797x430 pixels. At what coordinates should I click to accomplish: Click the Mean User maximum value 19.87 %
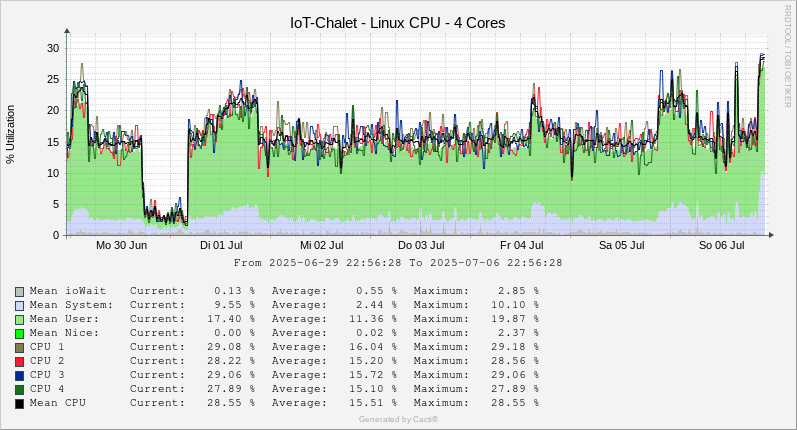tap(514, 319)
